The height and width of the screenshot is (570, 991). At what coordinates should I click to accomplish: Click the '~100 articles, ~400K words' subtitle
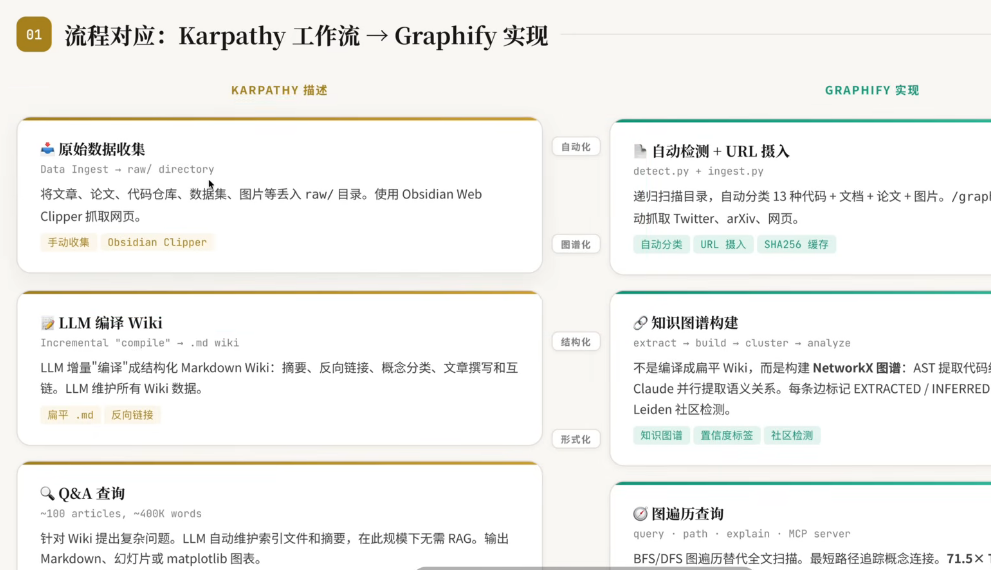pyautogui.click(x=121, y=514)
